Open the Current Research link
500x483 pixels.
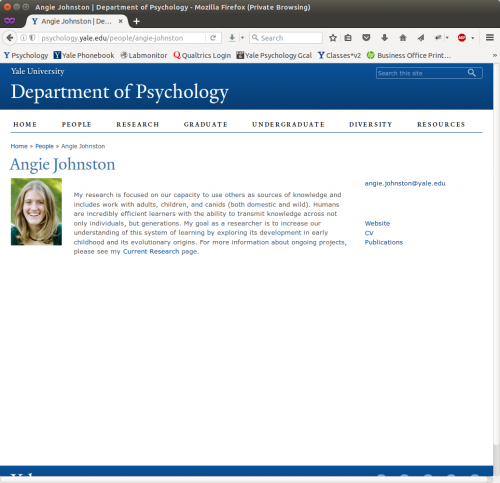[x=151, y=251]
